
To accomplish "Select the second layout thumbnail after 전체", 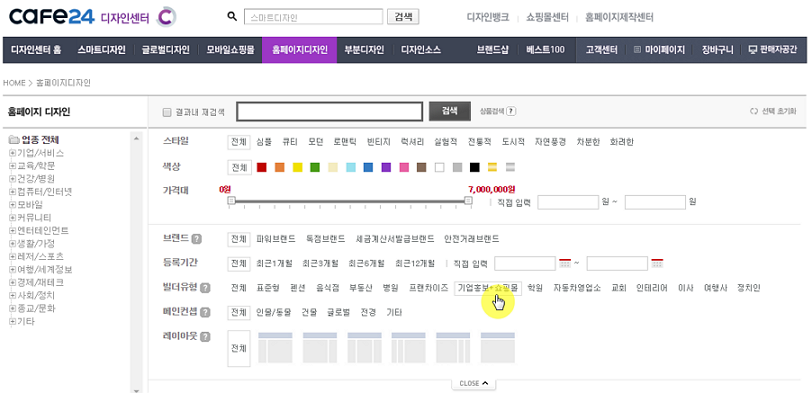I will tap(320, 347).
